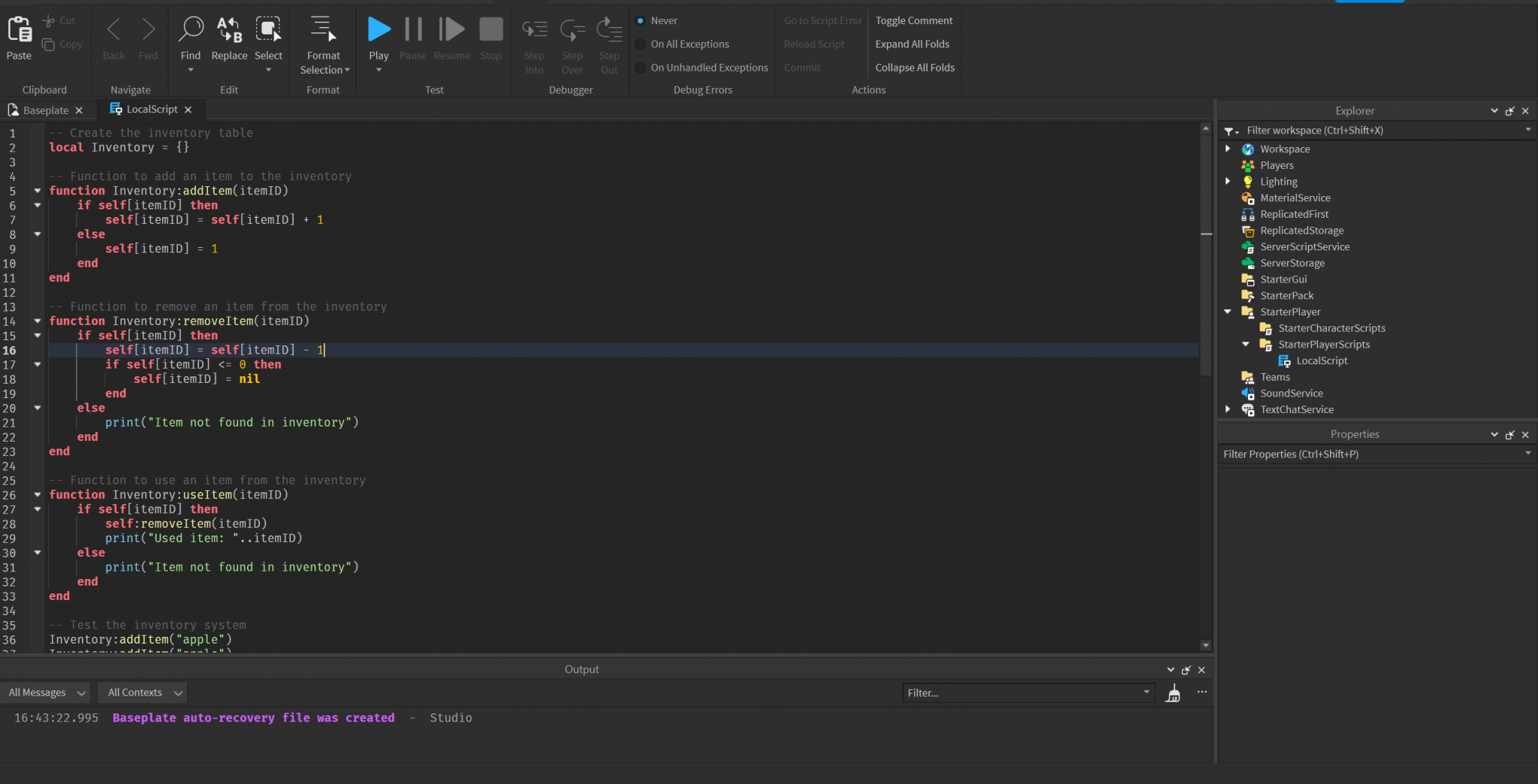
Task: Click Collapse All Folds
Action: click(914, 67)
